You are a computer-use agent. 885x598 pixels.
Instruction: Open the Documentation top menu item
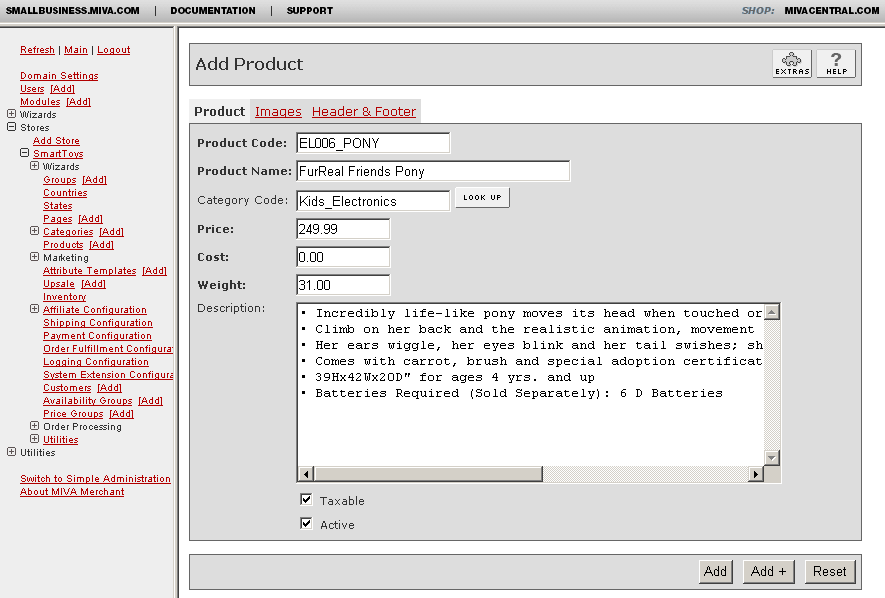tap(213, 11)
